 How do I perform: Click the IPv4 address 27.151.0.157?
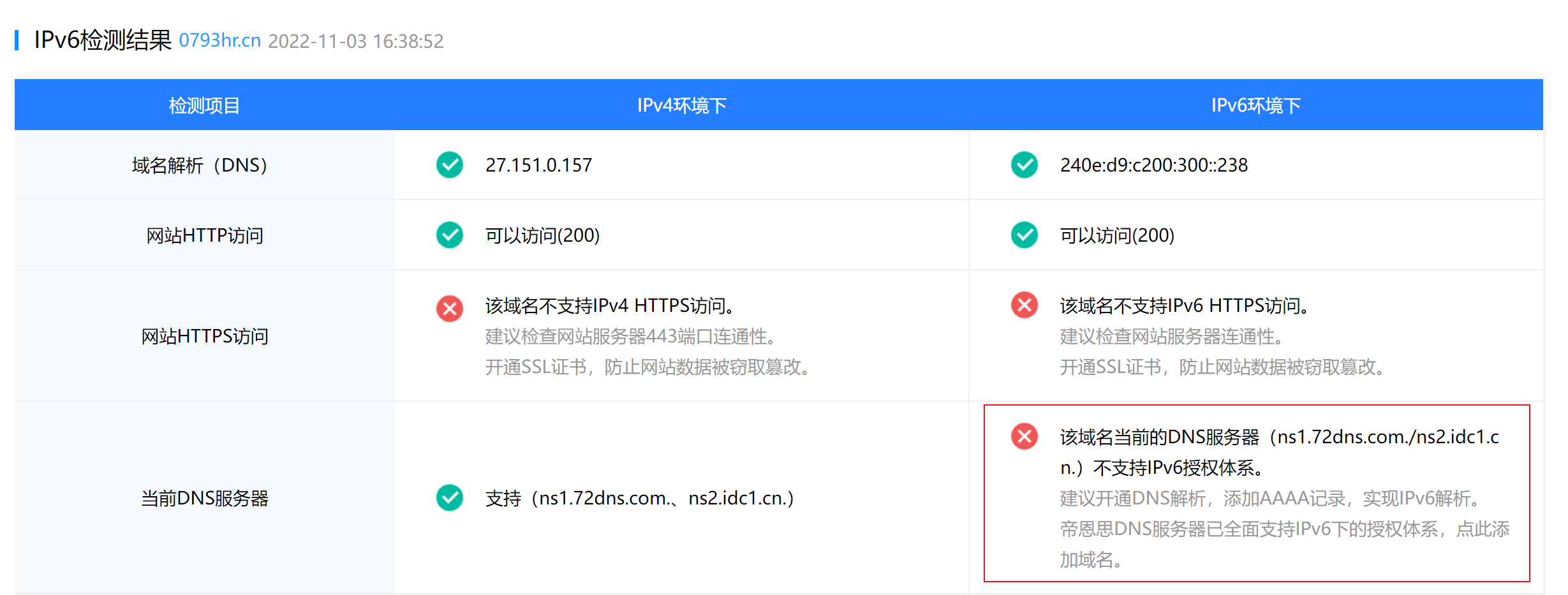(538, 166)
